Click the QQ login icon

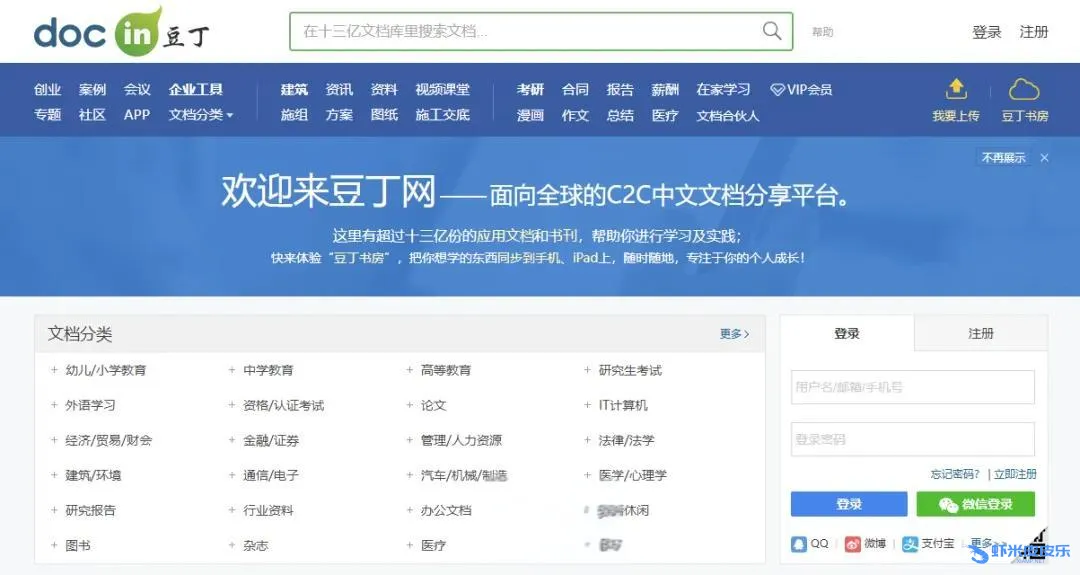tap(800, 544)
